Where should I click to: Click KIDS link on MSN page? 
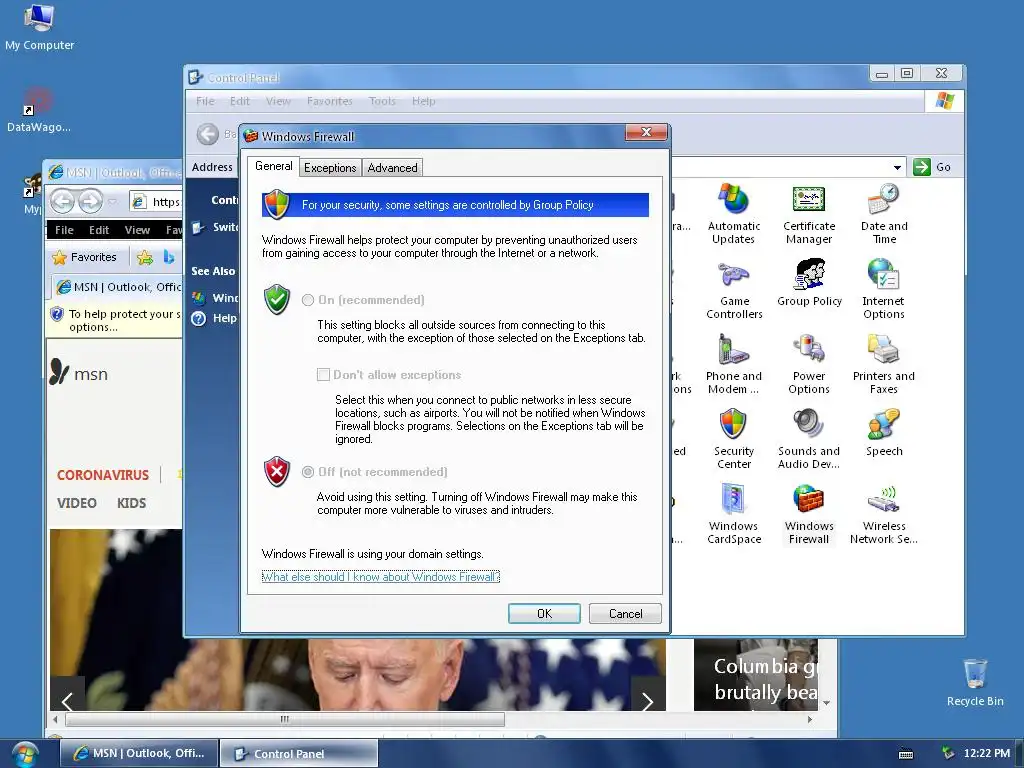[x=131, y=503]
